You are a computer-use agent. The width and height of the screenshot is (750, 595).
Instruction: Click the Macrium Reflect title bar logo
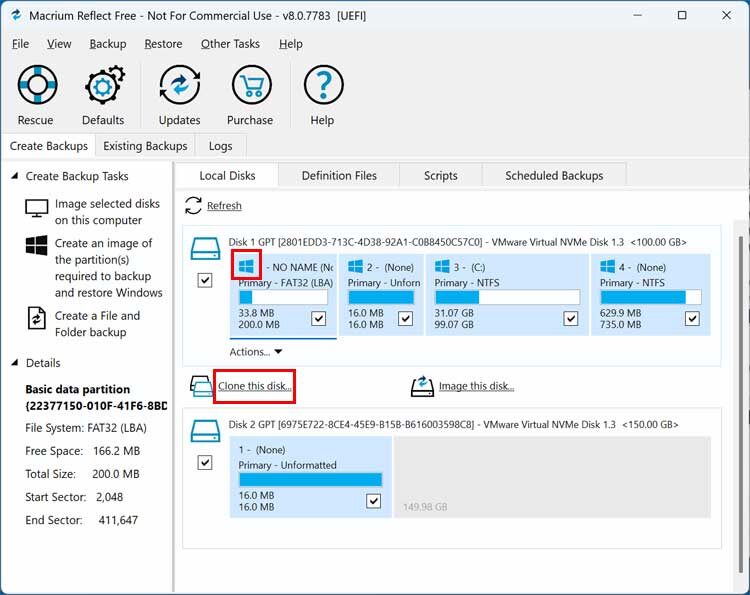(x=16, y=15)
